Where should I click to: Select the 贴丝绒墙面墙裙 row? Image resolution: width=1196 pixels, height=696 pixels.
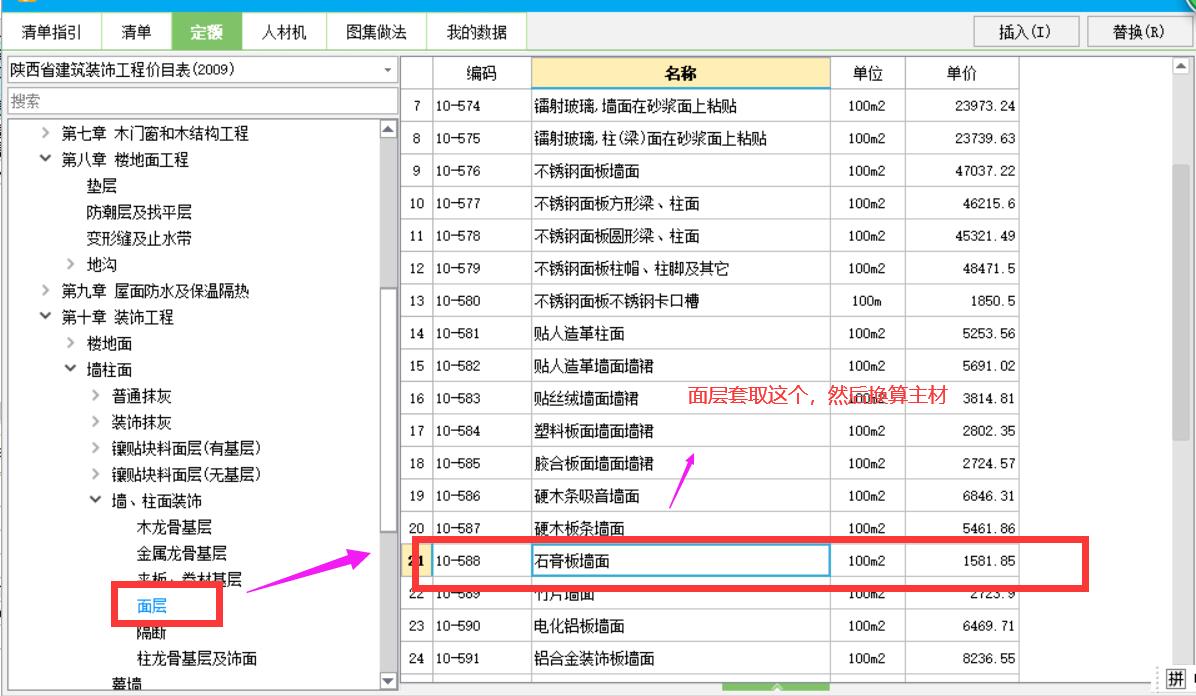click(x=710, y=398)
